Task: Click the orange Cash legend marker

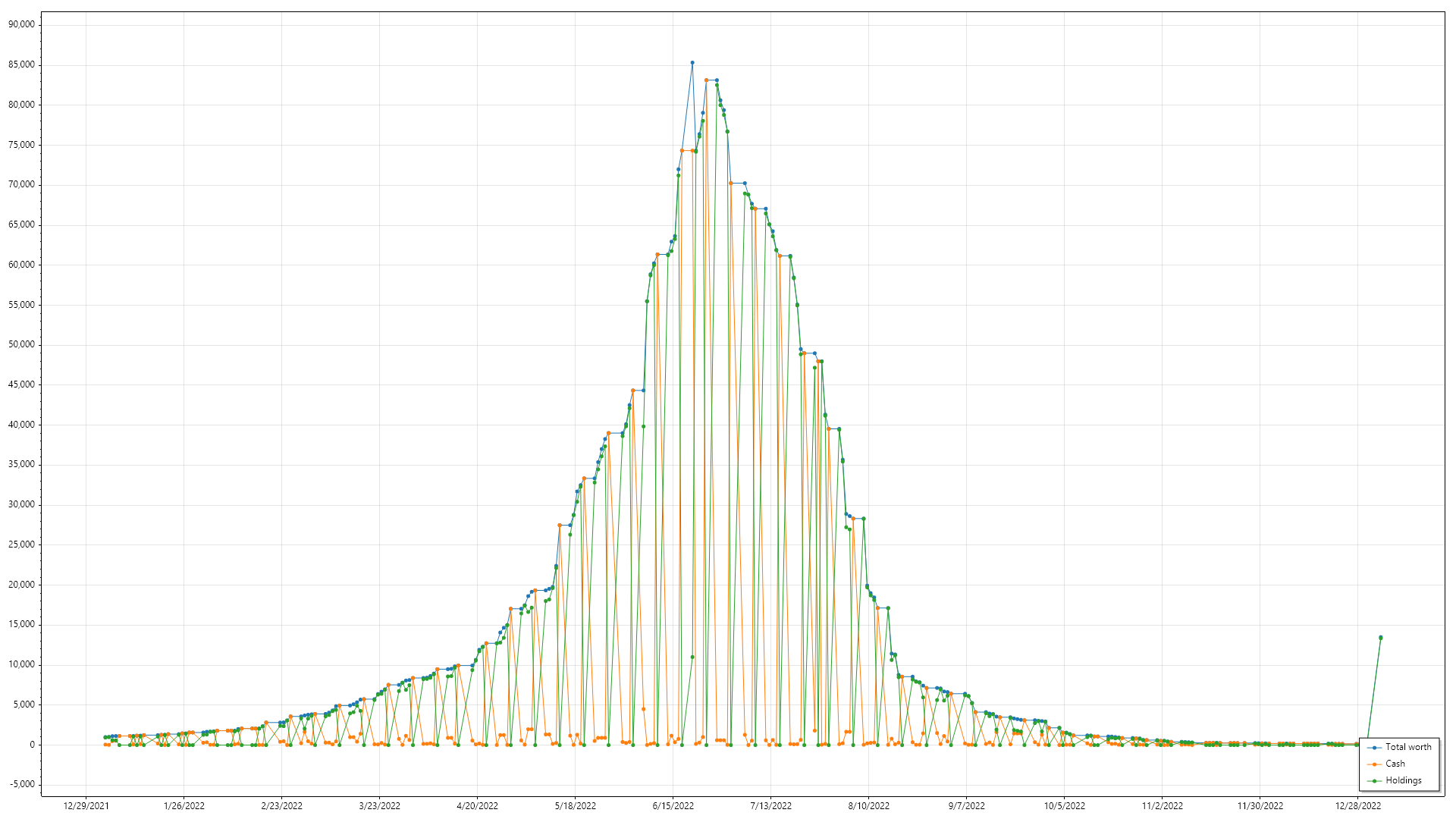Action: pos(1374,764)
